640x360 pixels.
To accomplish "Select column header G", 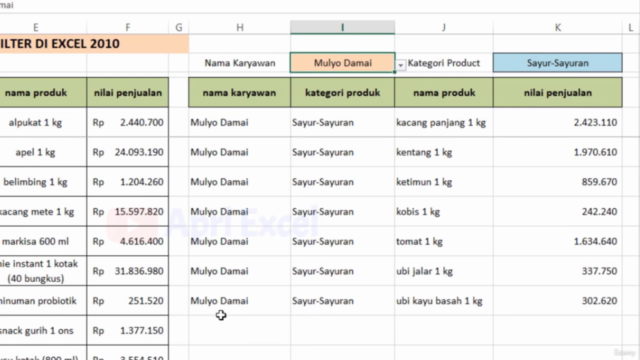I will [x=179, y=27].
